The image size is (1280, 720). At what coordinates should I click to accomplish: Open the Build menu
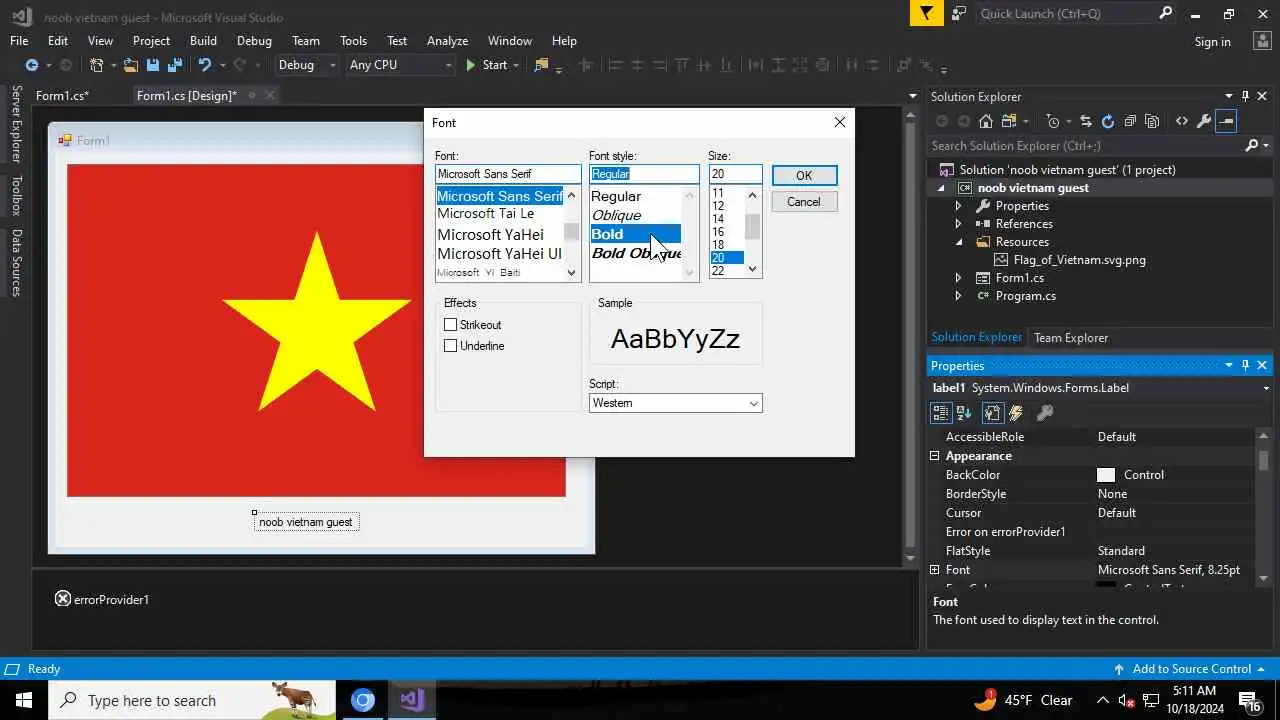pyautogui.click(x=203, y=41)
